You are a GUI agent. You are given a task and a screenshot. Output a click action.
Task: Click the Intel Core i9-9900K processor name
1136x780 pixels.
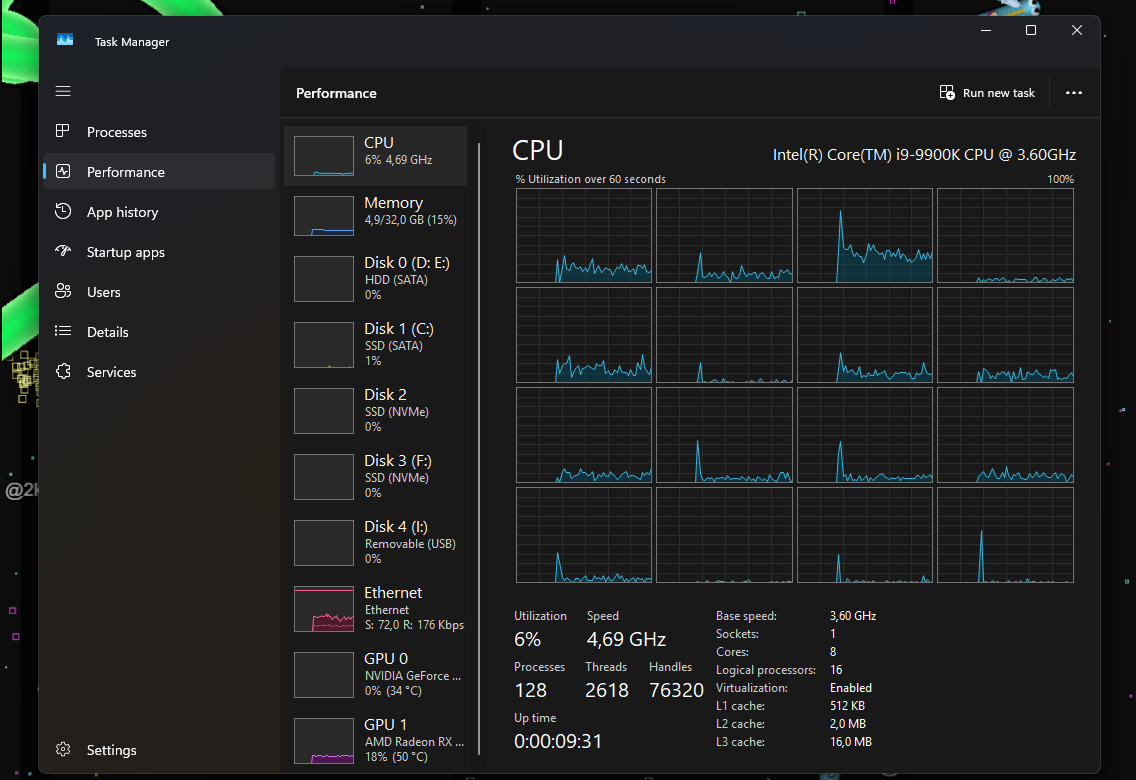(924, 154)
